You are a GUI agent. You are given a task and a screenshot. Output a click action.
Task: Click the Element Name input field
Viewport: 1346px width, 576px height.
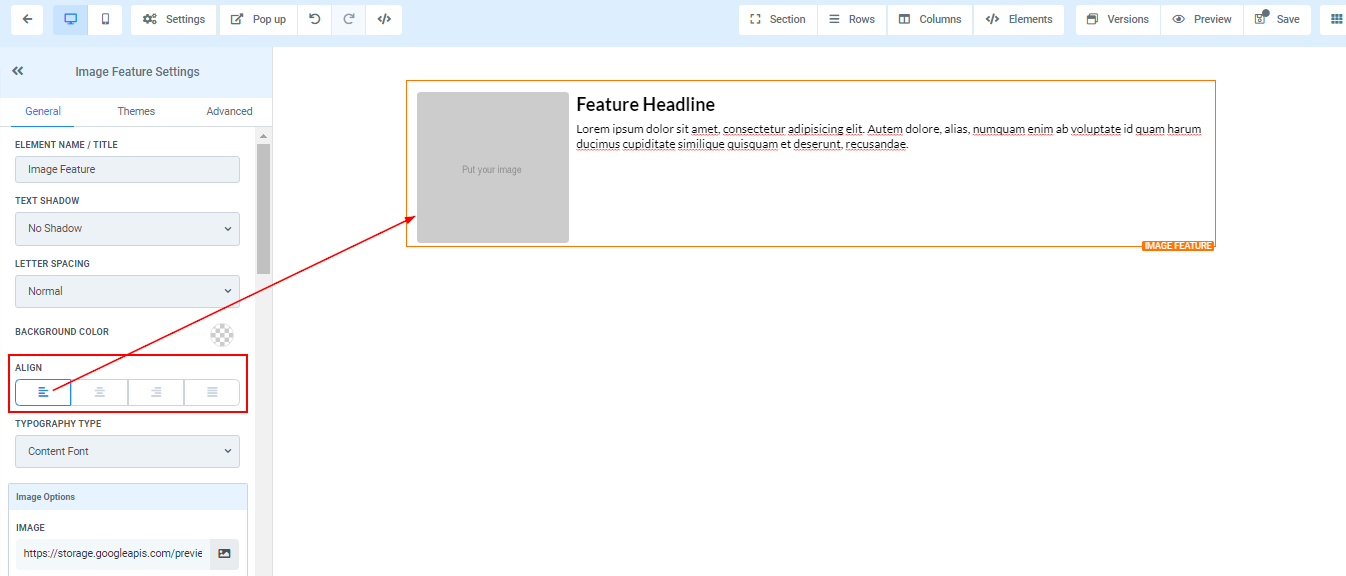127,169
